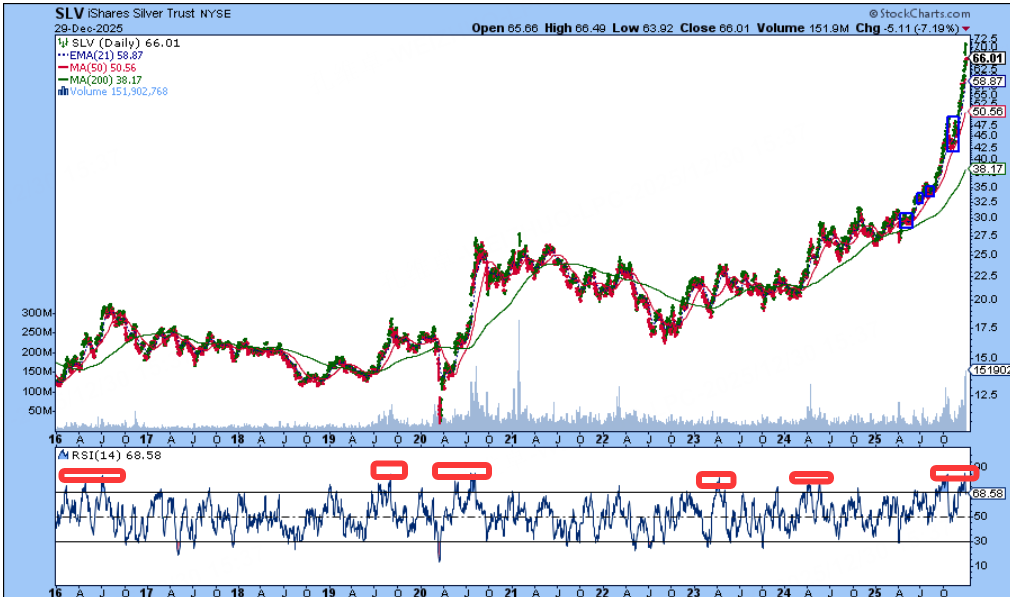Click the boxed 58.87 EMA axis tag
The width and height of the screenshot is (1010, 597).
click(x=987, y=82)
